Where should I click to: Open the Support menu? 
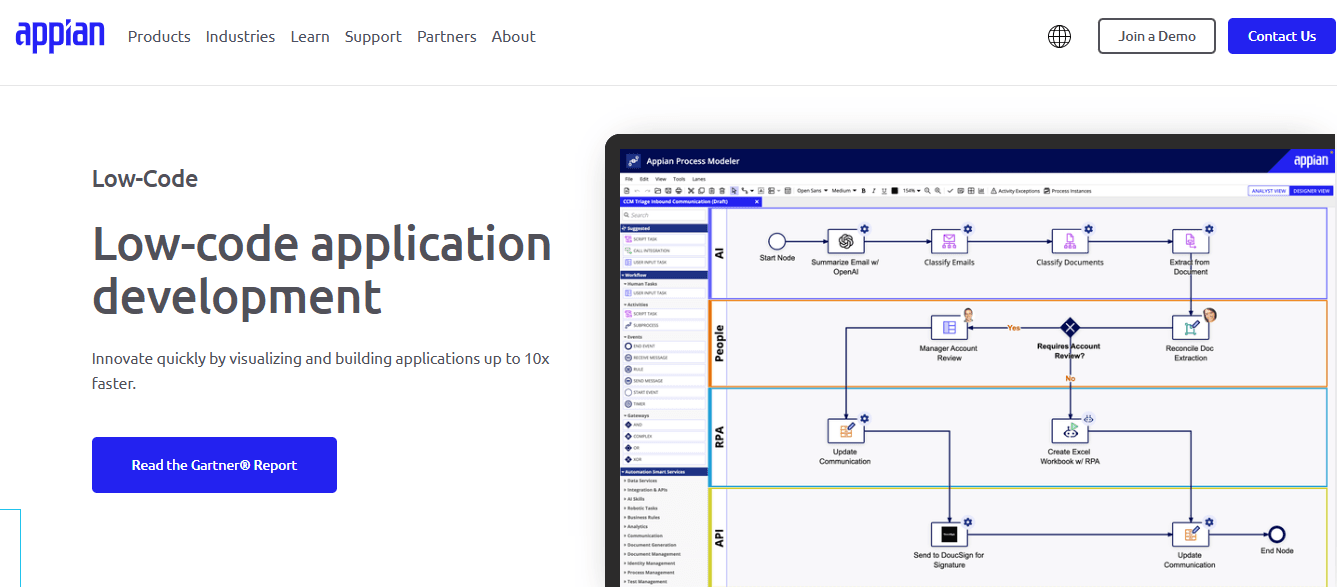[373, 36]
